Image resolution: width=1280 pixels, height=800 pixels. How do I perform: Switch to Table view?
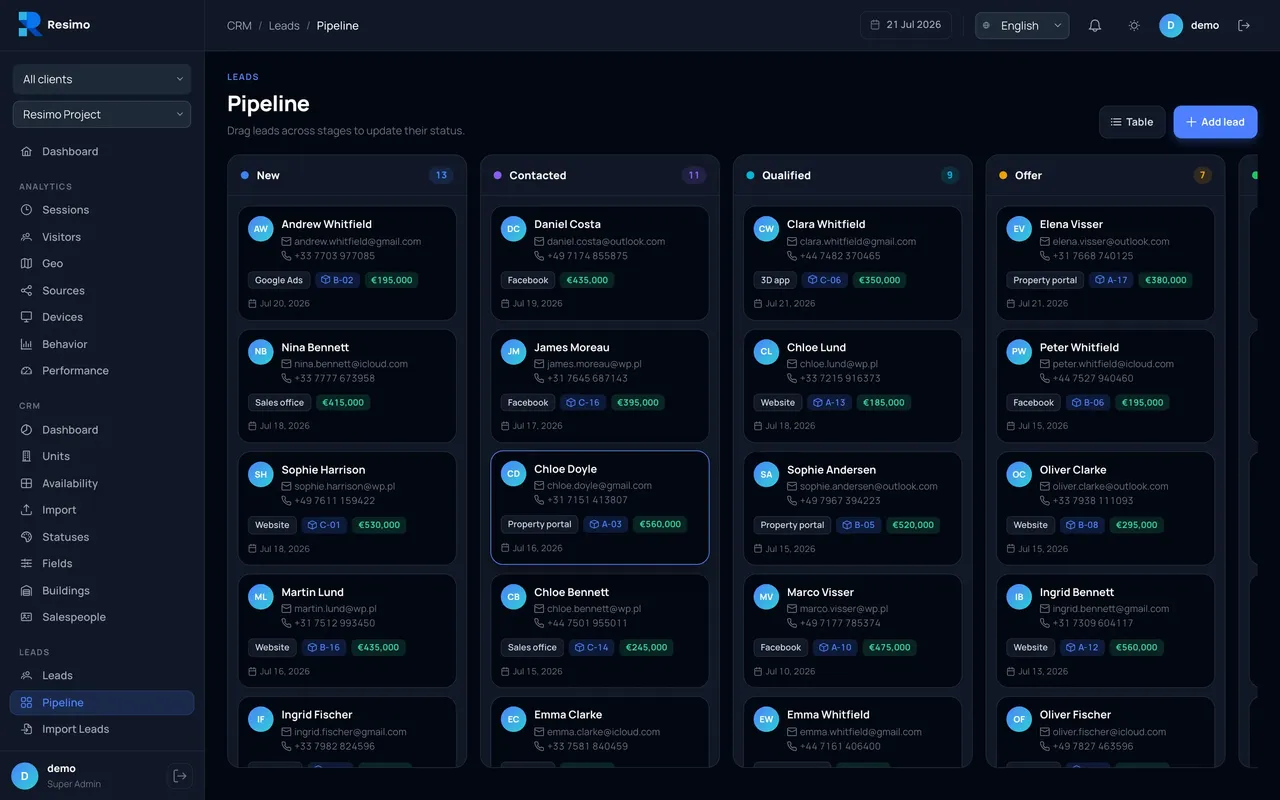[1132, 122]
